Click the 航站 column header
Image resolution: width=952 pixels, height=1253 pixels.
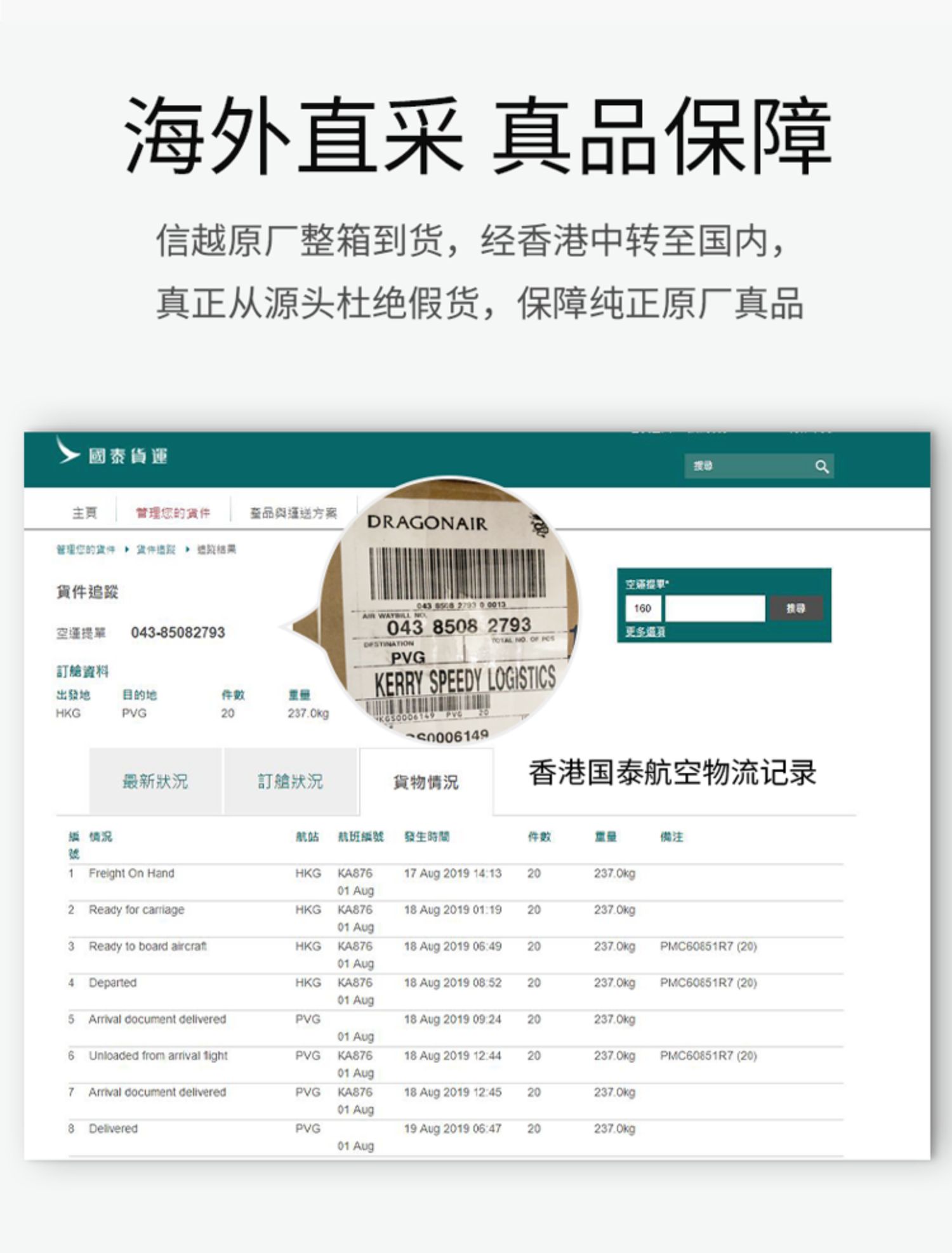(x=307, y=837)
